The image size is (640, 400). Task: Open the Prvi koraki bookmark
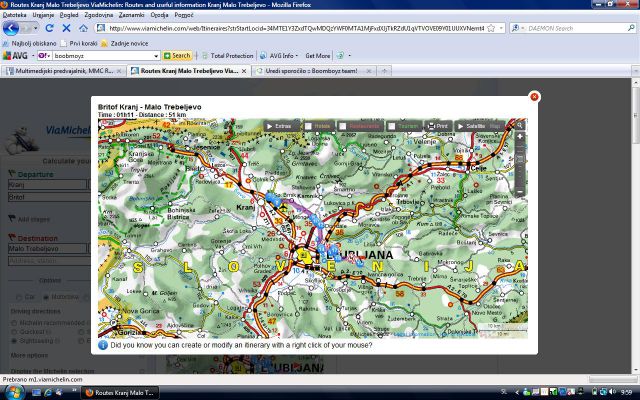coord(79,43)
